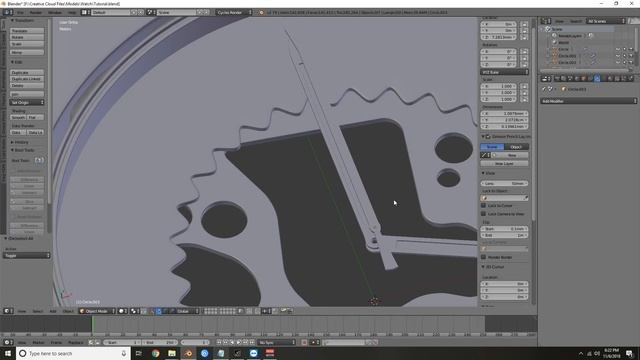Click the Translate button
Screen dimensions: 640x360
coord(27,31)
